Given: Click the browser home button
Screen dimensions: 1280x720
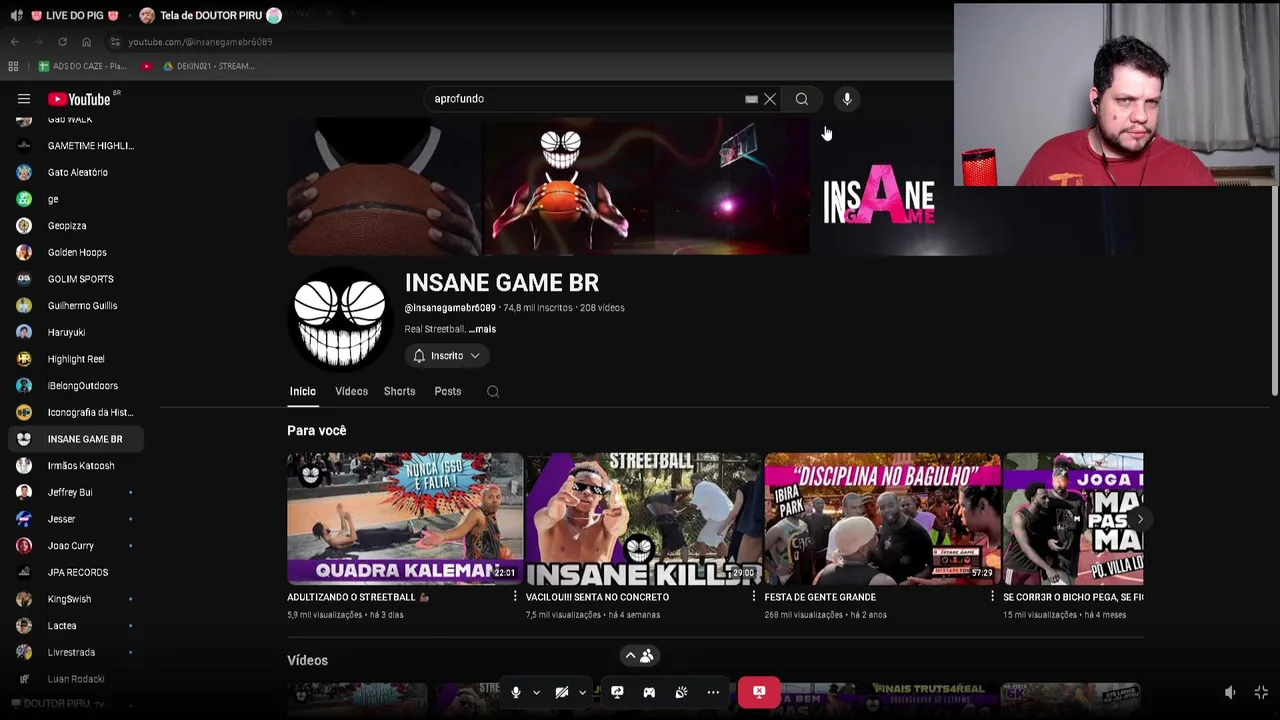Looking at the screenshot, I should click(x=86, y=42).
